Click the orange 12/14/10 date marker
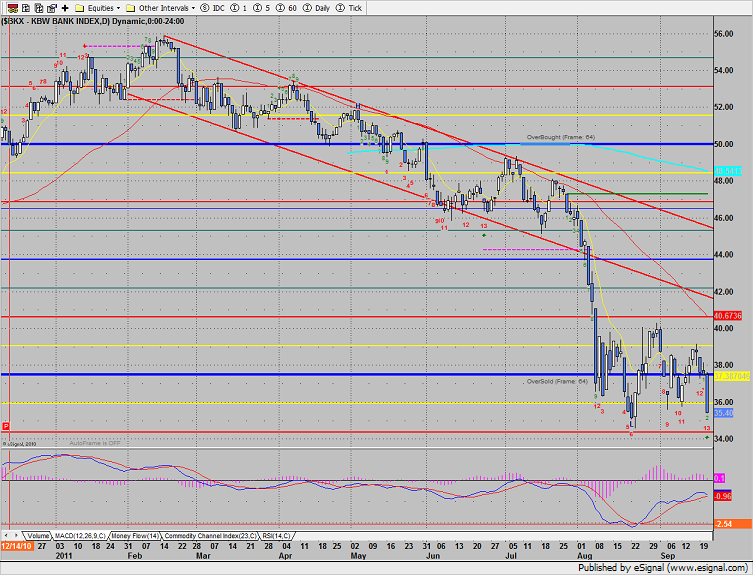The image size is (753, 575). pyautogui.click(x=16, y=546)
